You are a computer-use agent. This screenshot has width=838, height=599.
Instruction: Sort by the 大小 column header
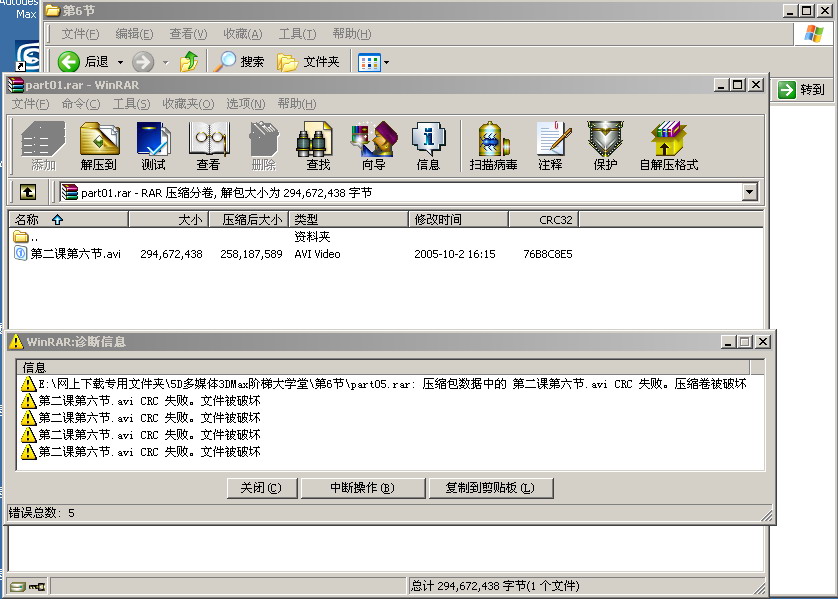tap(168, 220)
